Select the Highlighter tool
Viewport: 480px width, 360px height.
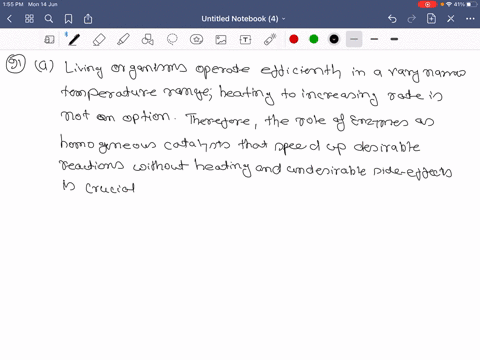coord(123,40)
